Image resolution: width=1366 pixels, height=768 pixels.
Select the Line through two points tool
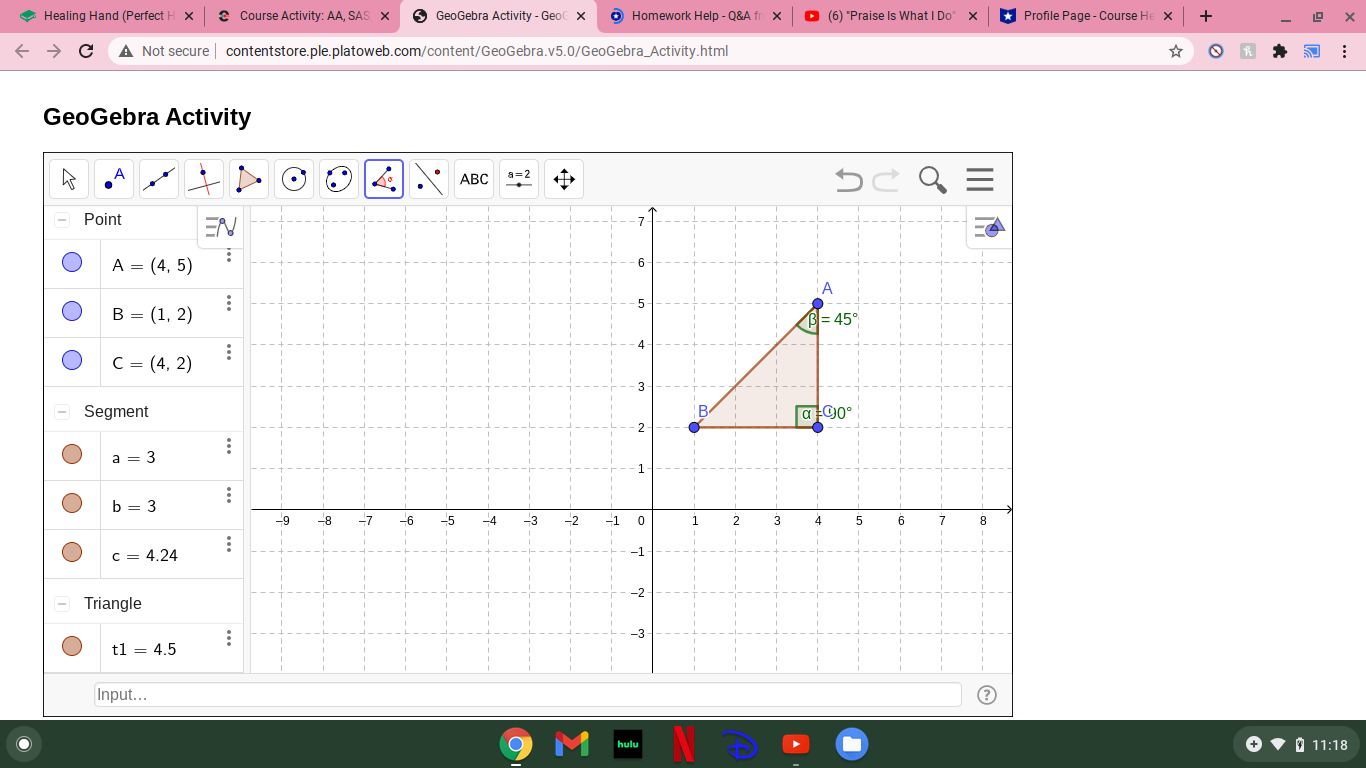159,179
